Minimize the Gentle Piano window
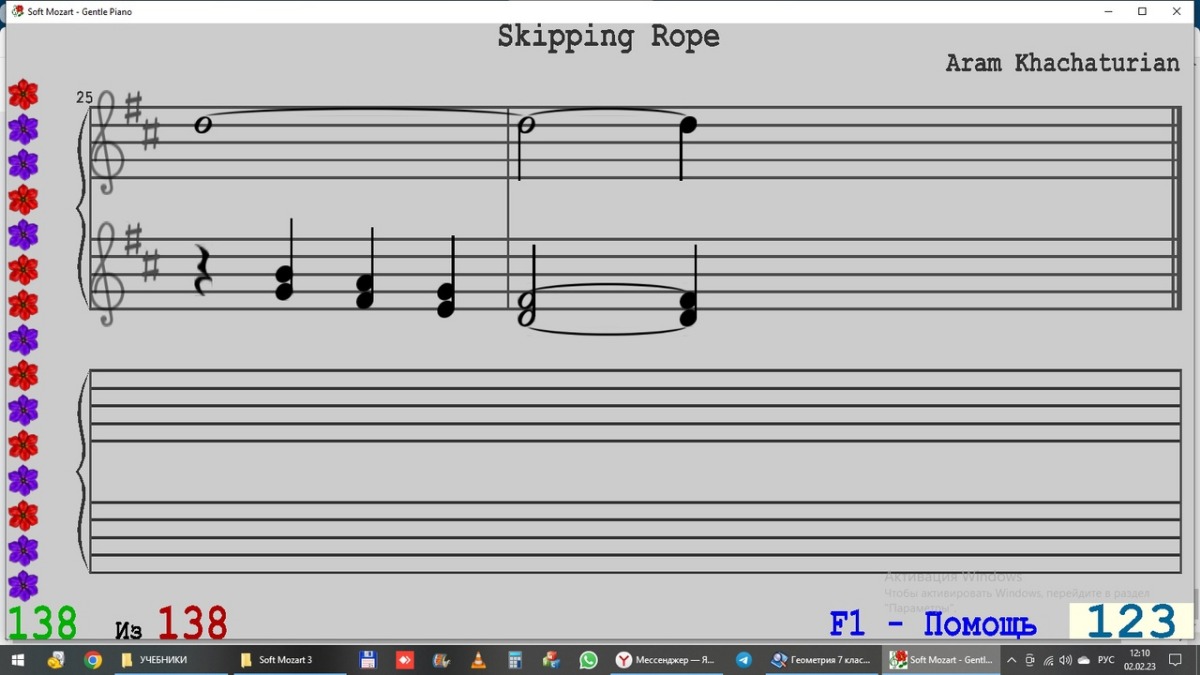The width and height of the screenshot is (1200, 675). point(1108,12)
